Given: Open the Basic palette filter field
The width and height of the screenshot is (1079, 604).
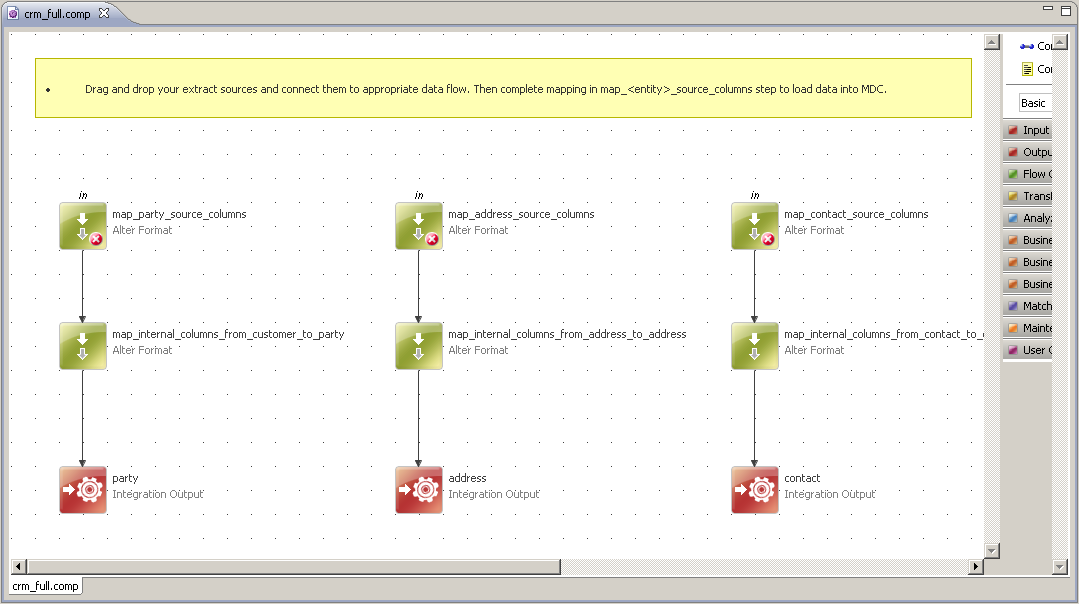Looking at the screenshot, I should point(1033,103).
